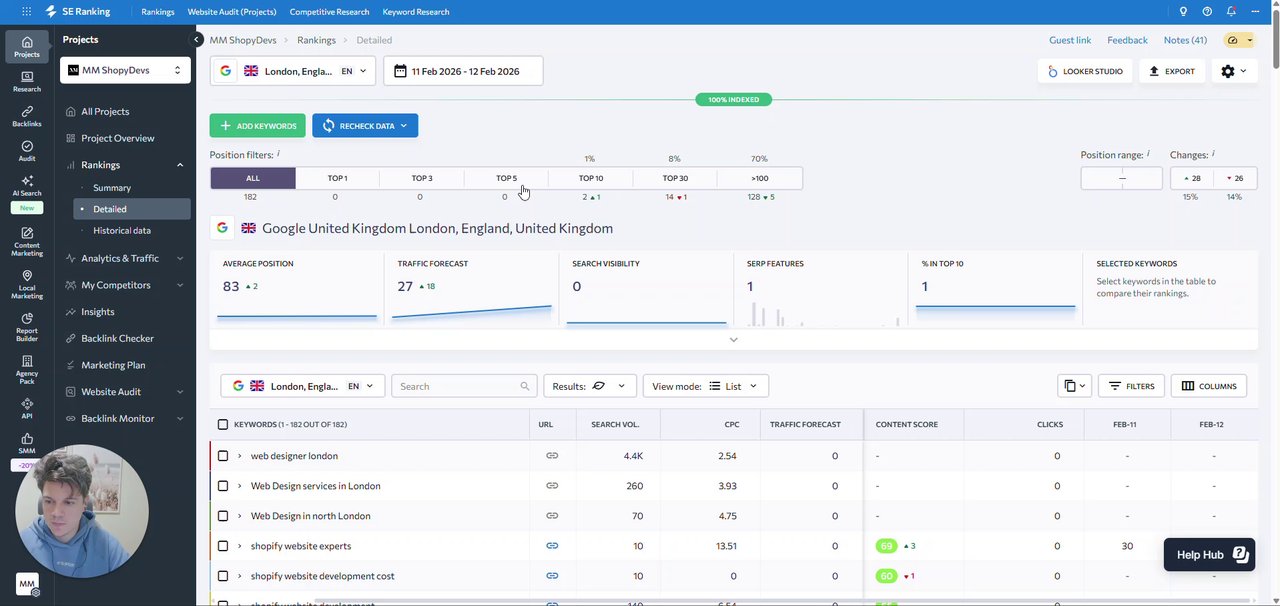Image resolution: width=1280 pixels, height=606 pixels.
Task: Click the Add Keywords button
Action: pos(257,126)
